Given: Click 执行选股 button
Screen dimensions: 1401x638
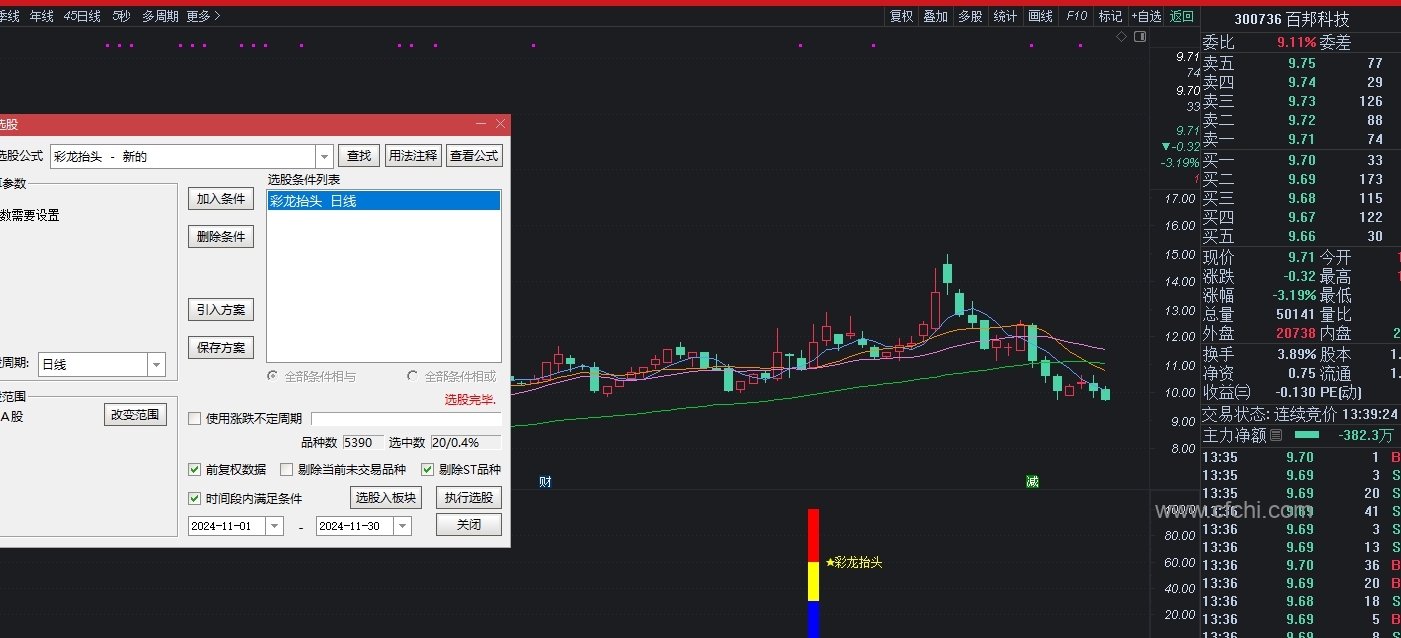Looking at the screenshot, I should pyautogui.click(x=469, y=498).
